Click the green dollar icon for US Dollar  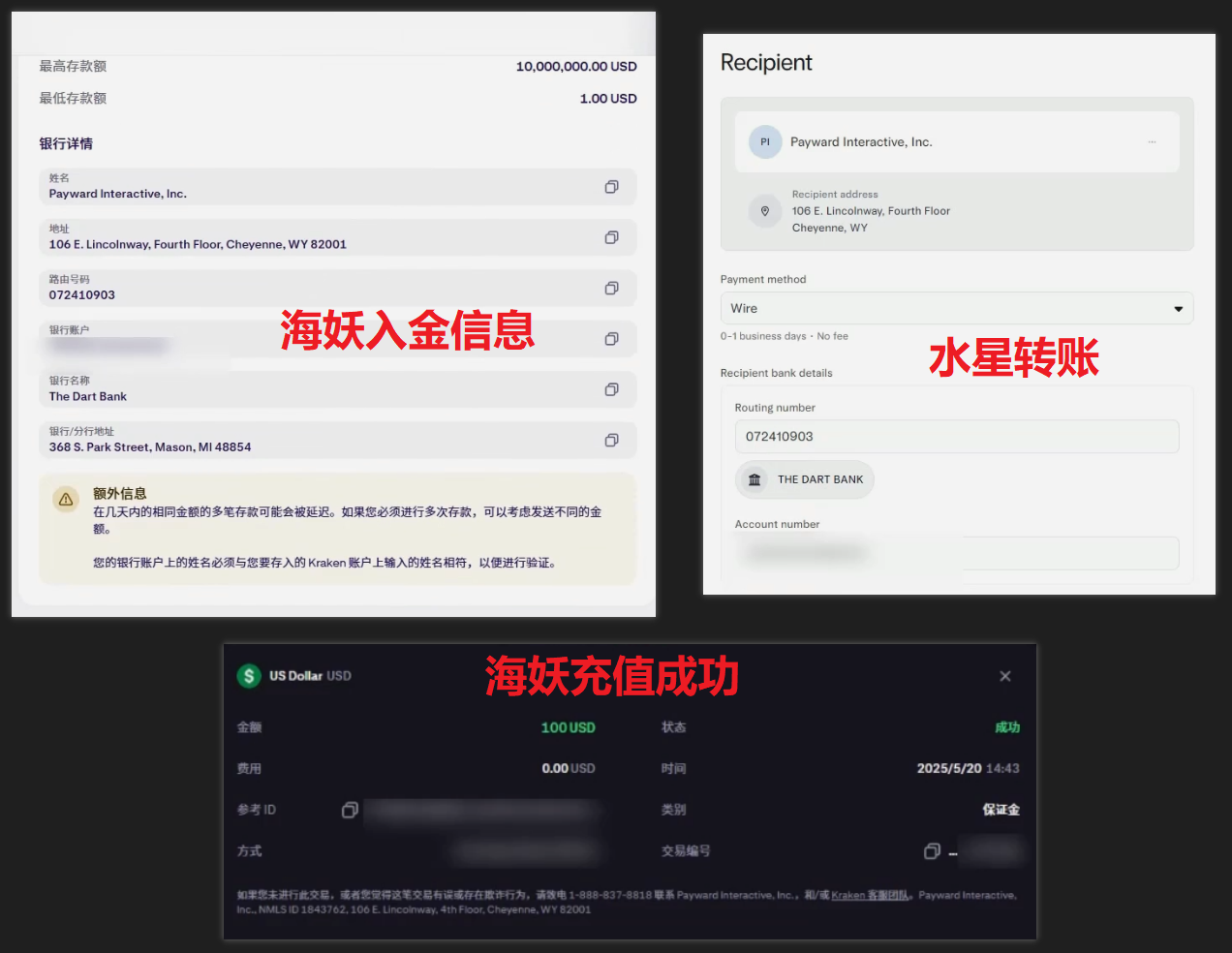(x=249, y=676)
